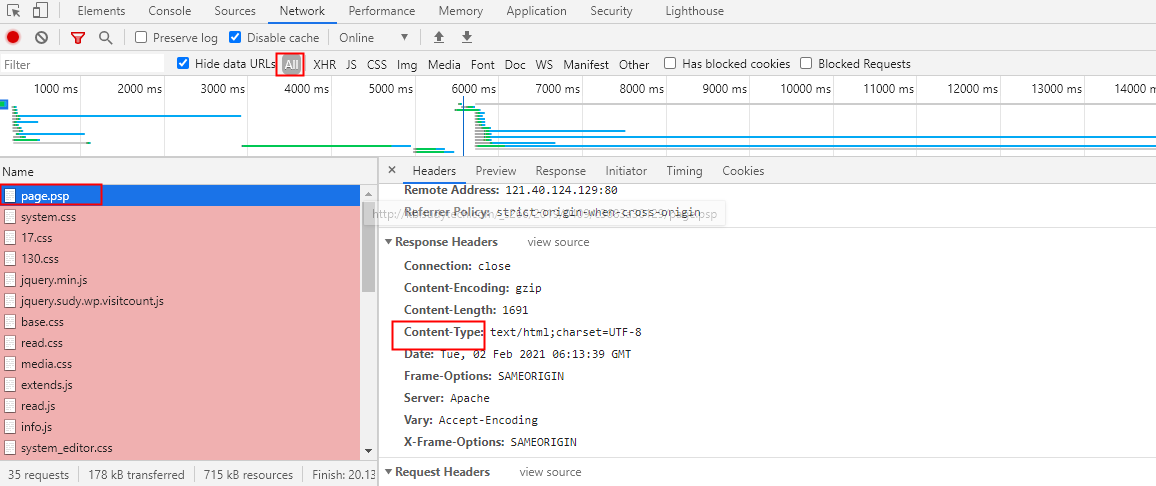Stop recording network log
This screenshot has width=1156, height=486.
(x=13, y=38)
